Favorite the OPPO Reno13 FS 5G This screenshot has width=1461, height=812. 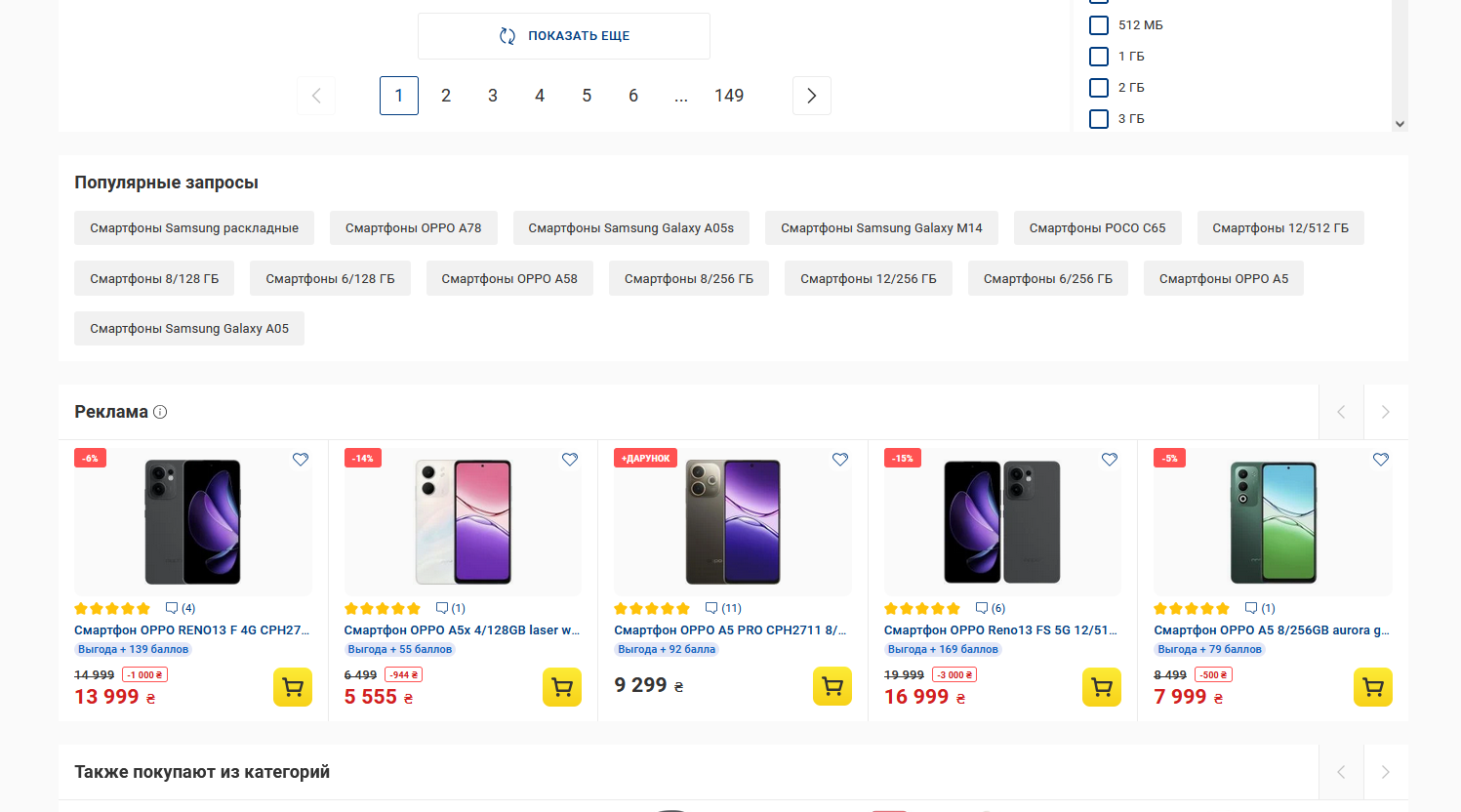tap(1110, 460)
